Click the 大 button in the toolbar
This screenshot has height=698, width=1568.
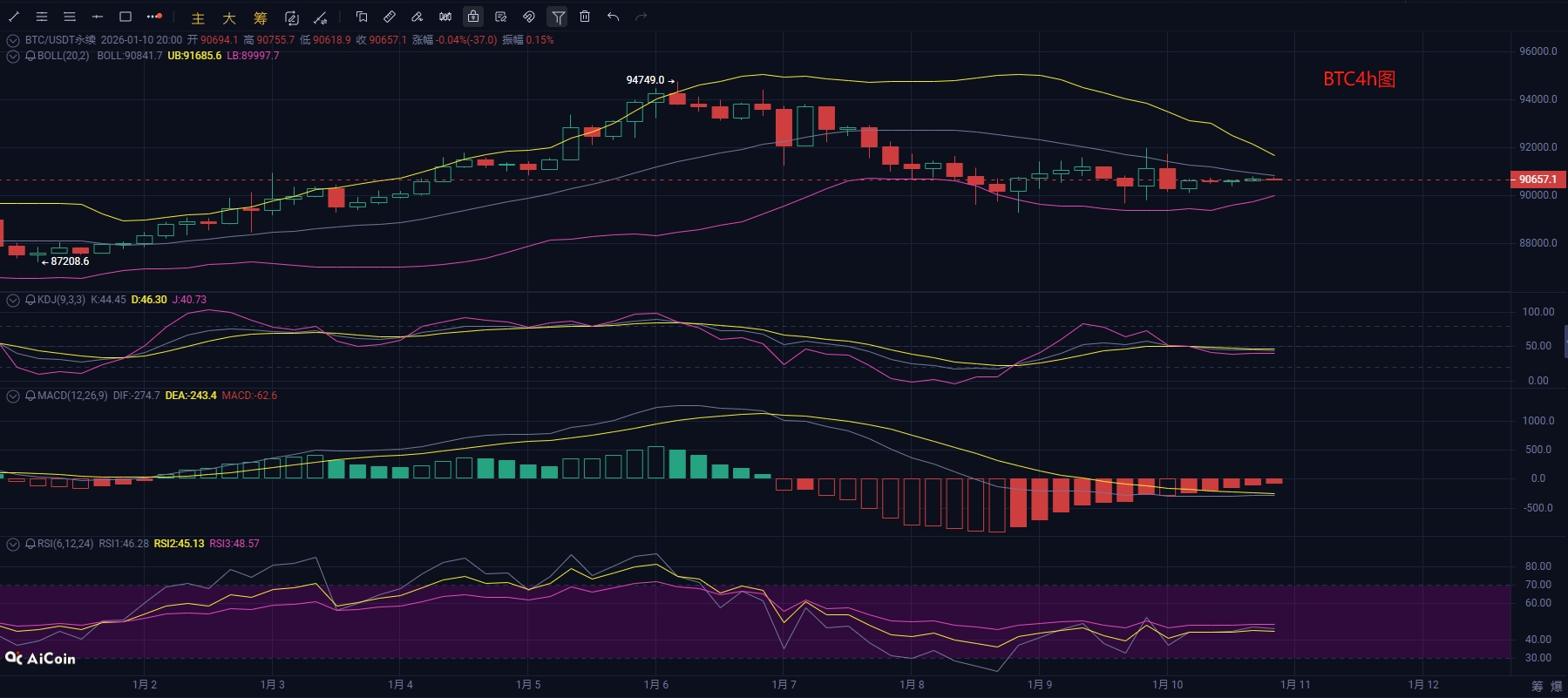tap(229, 18)
